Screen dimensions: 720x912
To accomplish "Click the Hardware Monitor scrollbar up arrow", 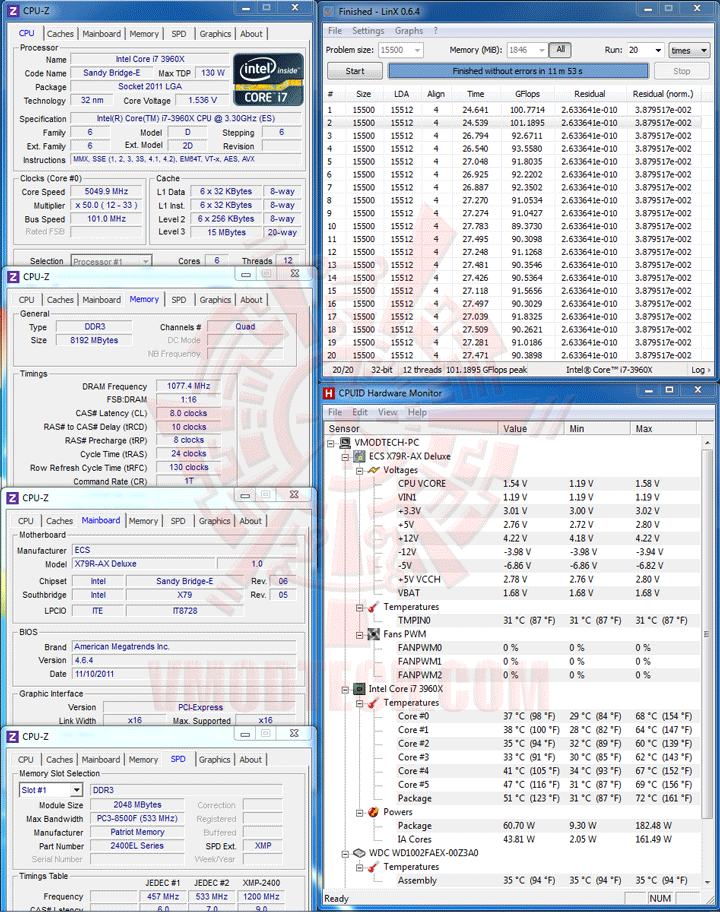I will coord(707,443).
